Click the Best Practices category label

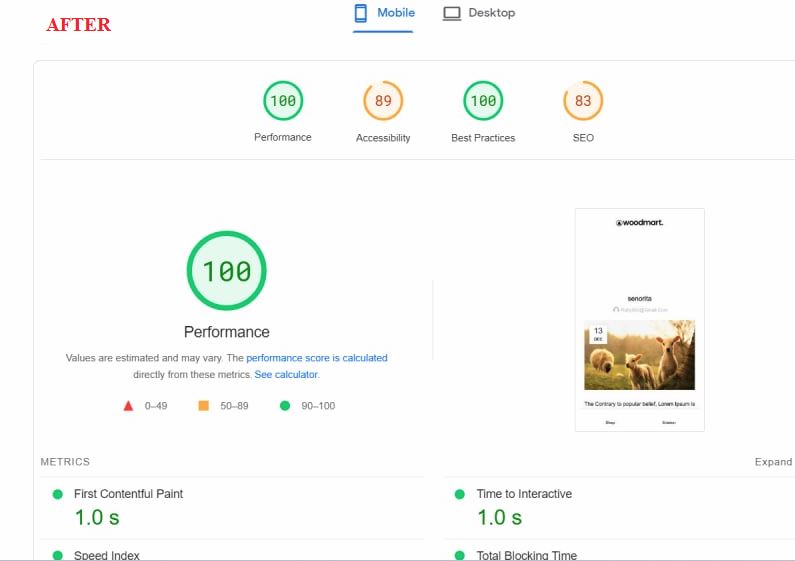point(483,137)
